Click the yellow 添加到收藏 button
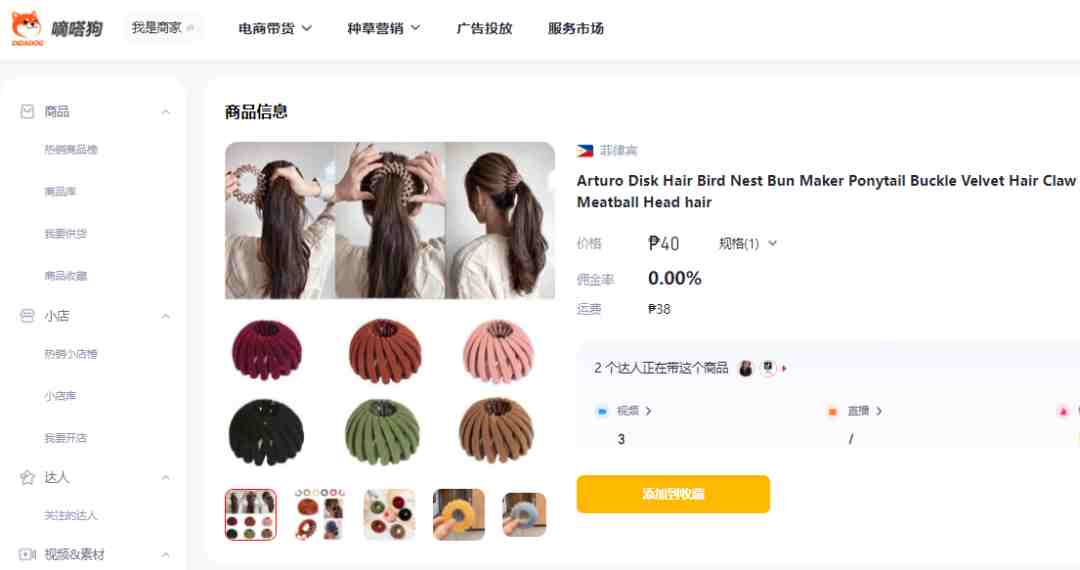The image size is (1080, 570). pyautogui.click(x=673, y=494)
